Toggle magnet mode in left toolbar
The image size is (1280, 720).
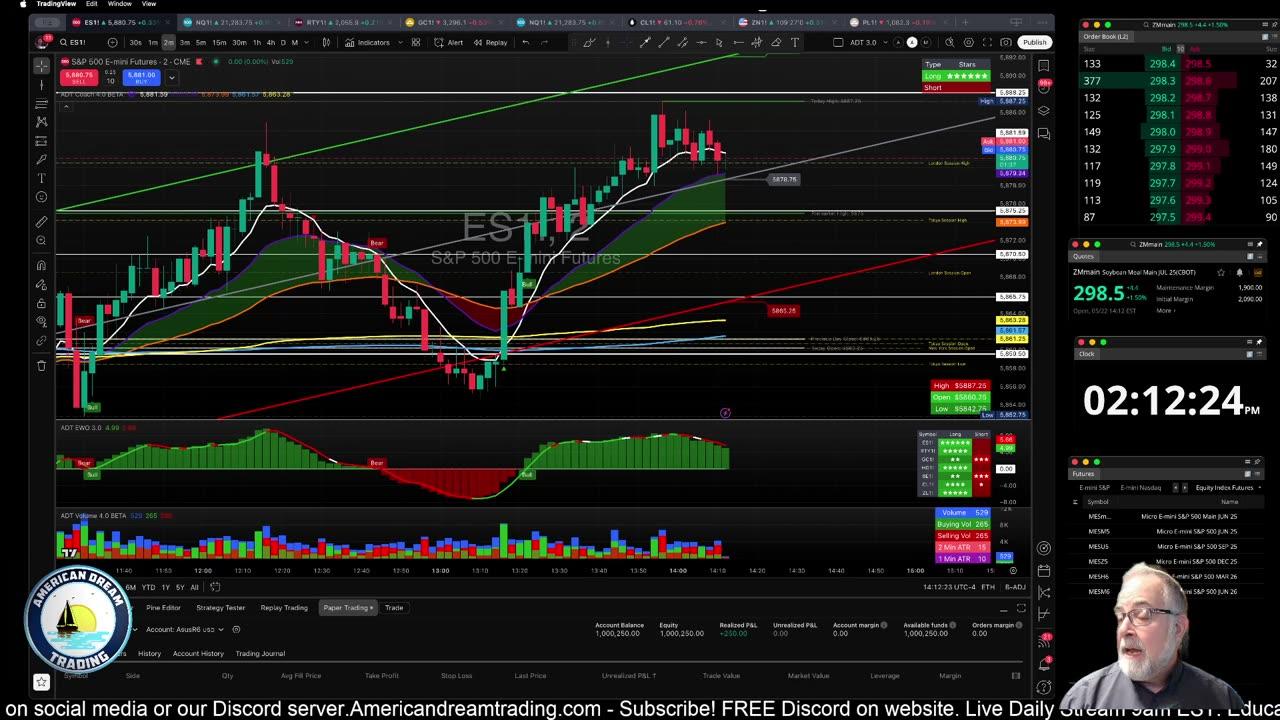41,265
